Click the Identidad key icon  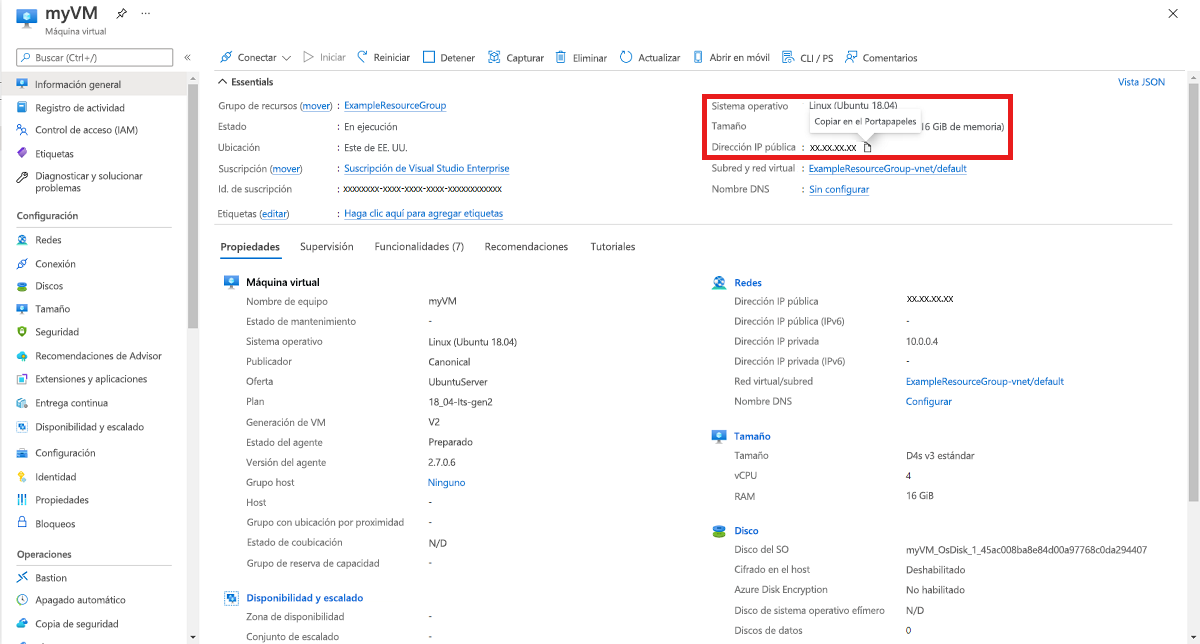[x=22, y=477]
